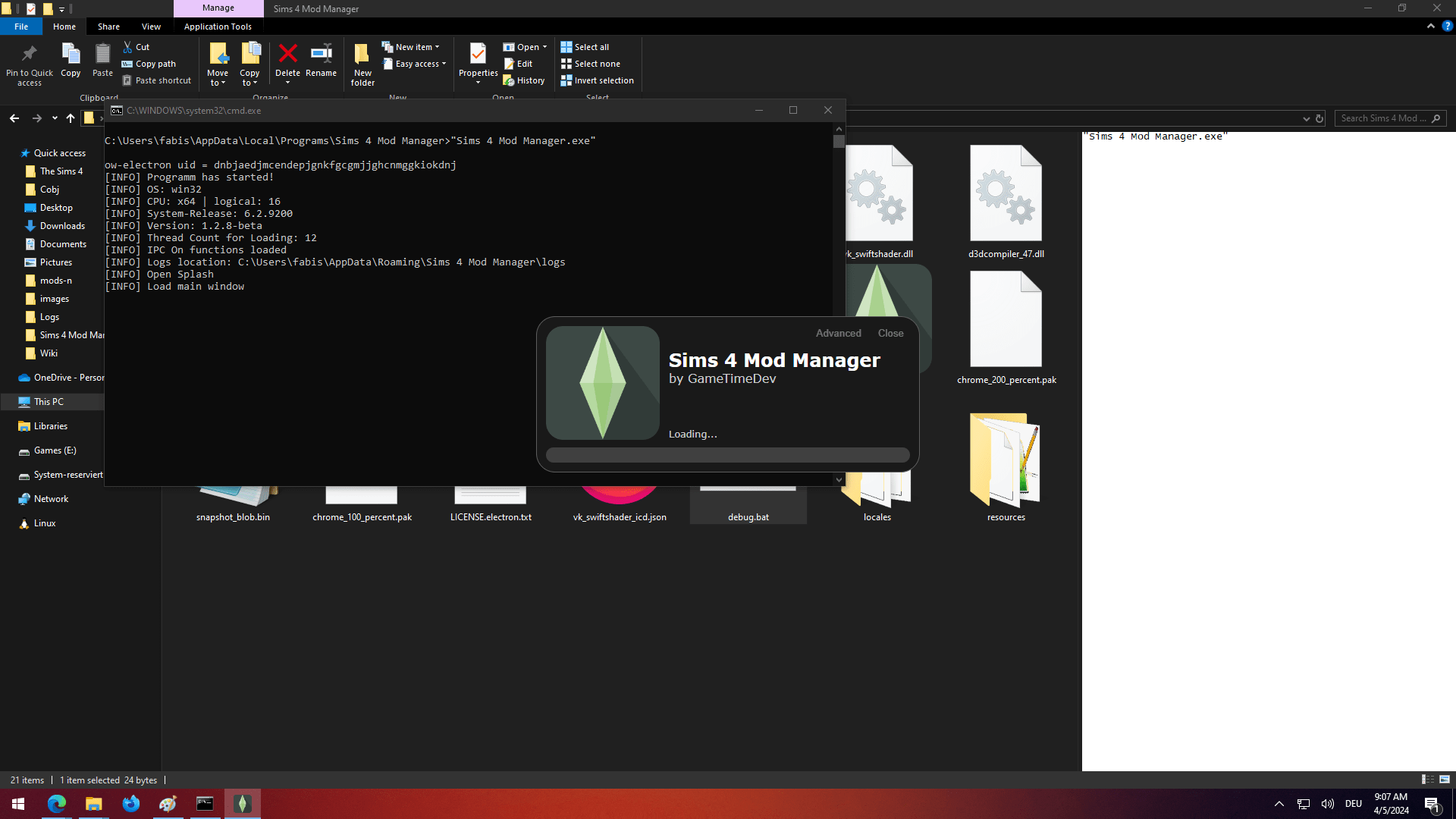The width and height of the screenshot is (1456, 819).
Task: Refresh the Explorer address bar
Action: [x=1319, y=118]
